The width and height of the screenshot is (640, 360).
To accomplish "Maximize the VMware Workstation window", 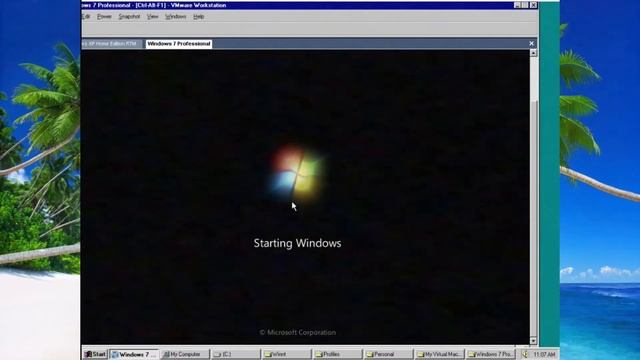I will [524, 5].
